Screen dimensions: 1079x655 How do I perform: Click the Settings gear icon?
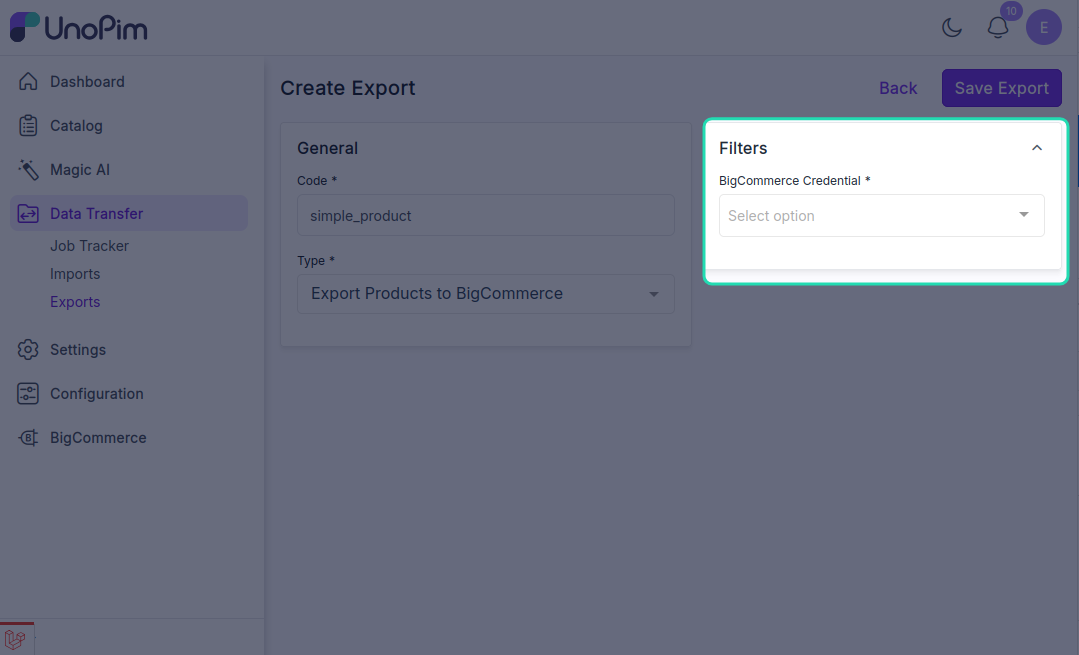click(28, 350)
